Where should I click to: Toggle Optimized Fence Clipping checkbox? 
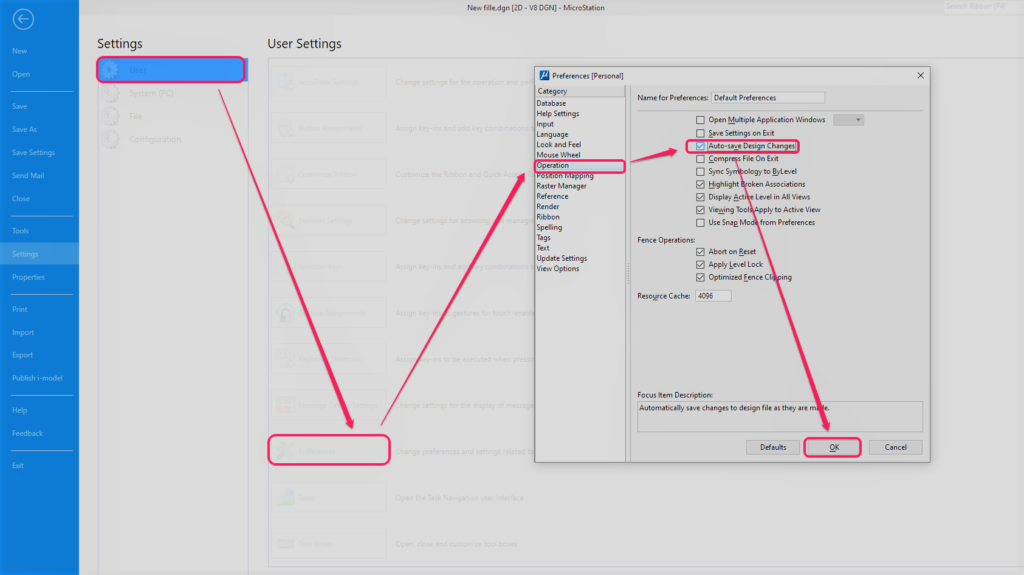(x=700, y=278)
